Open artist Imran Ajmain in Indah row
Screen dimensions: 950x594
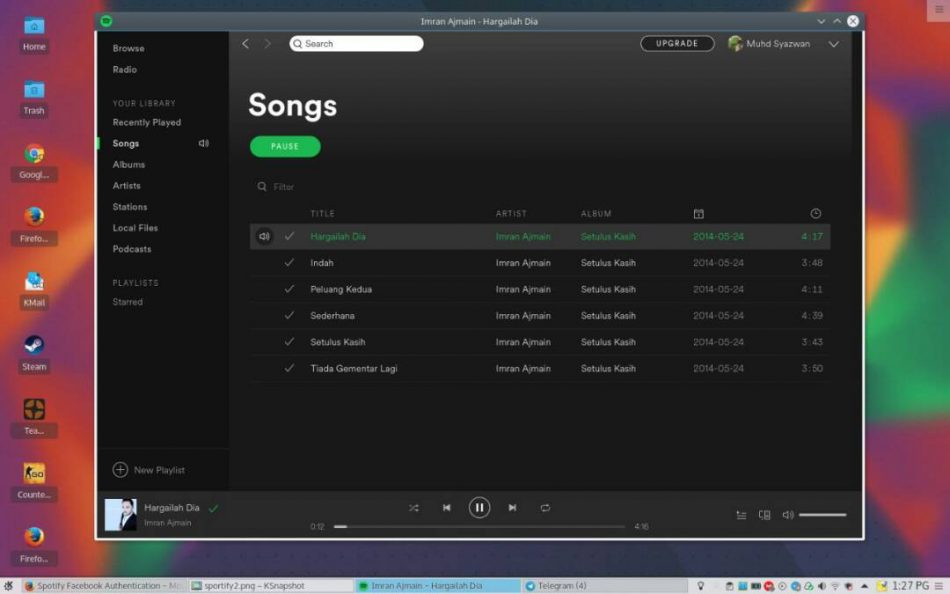pyautogui.click(x=523, y=263)
